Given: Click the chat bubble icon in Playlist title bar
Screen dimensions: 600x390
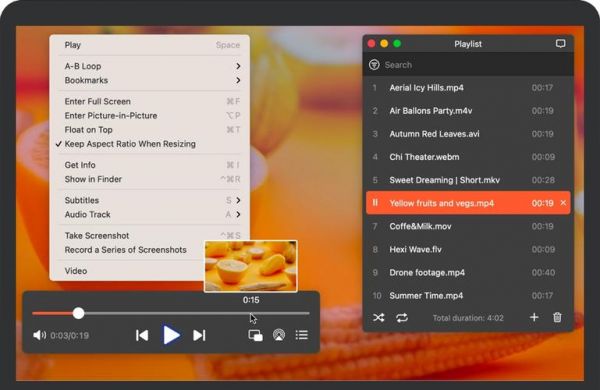Looking at the screenshot, I should point(560,44).
